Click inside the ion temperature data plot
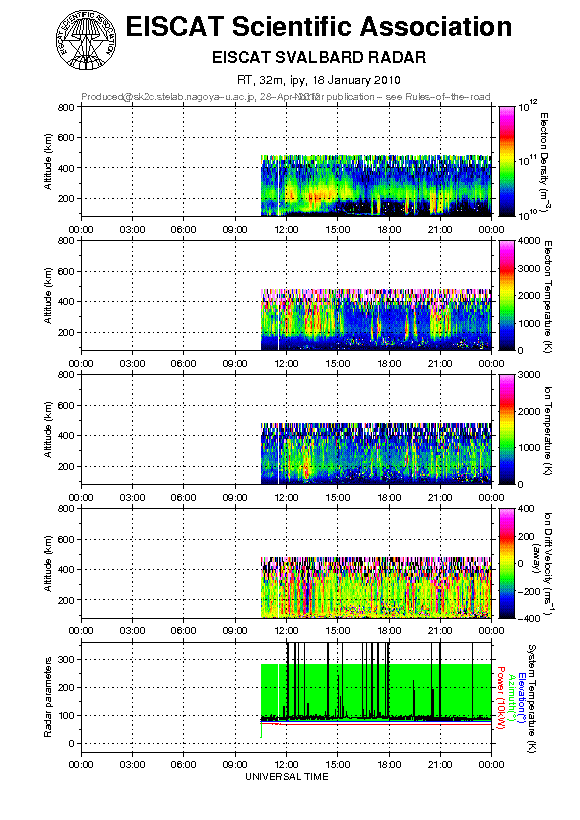The width and height of the screenshot is (580, 820). (x=376, y=453)
